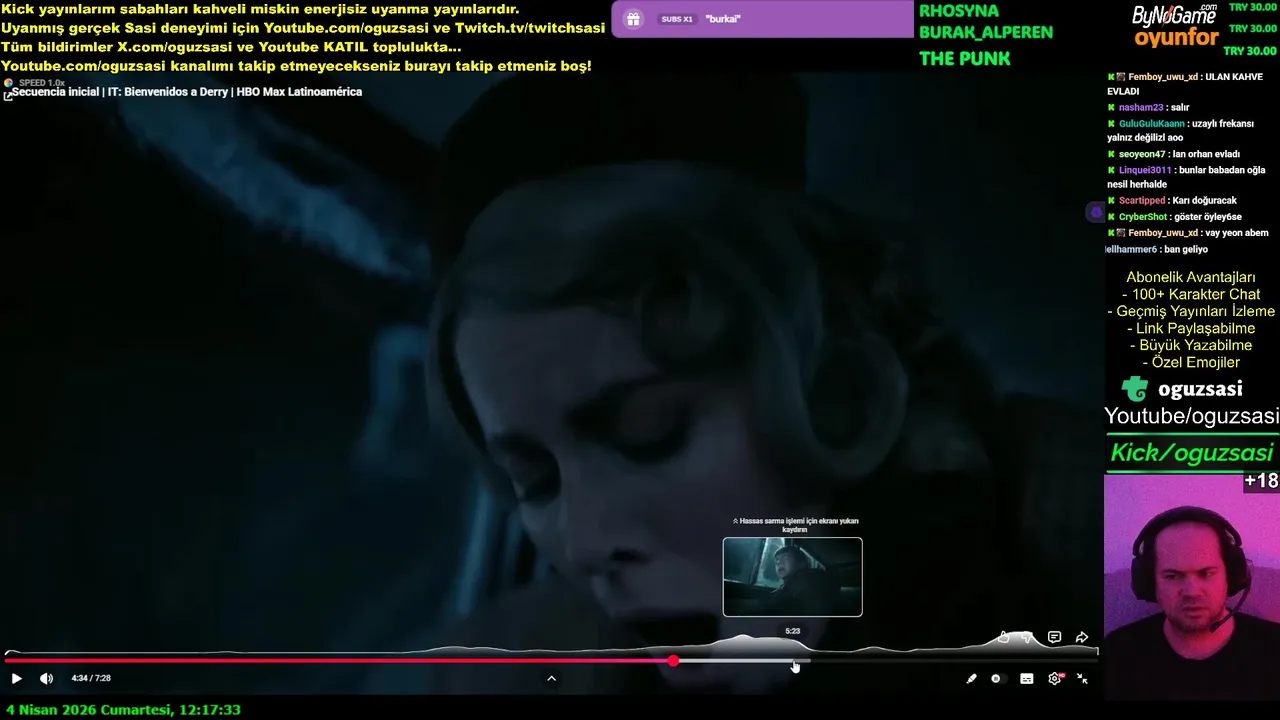Open the HD settings gear
Viewport: 1280px width, 720px height.
click(1055, 678)
